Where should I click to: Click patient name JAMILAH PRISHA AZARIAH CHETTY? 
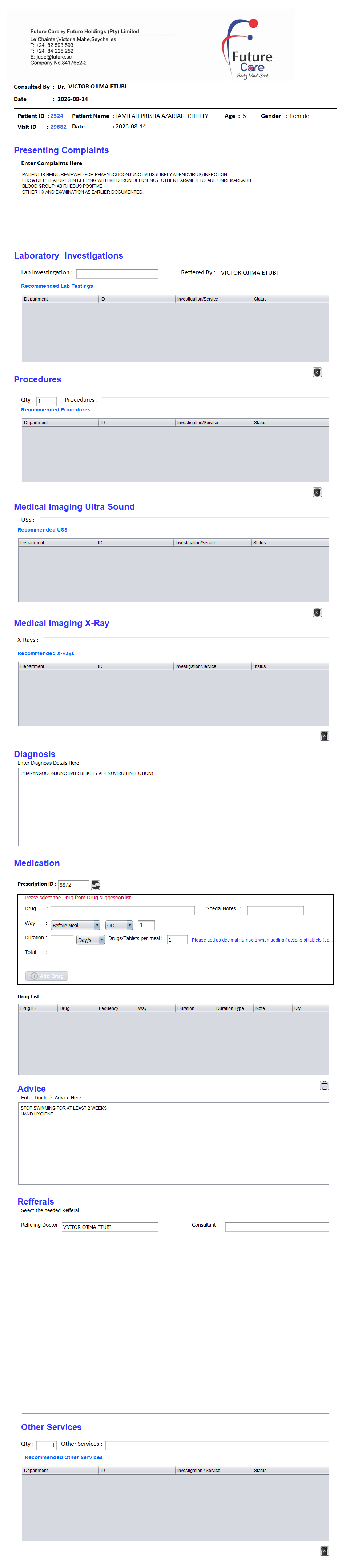click(162, 116)
